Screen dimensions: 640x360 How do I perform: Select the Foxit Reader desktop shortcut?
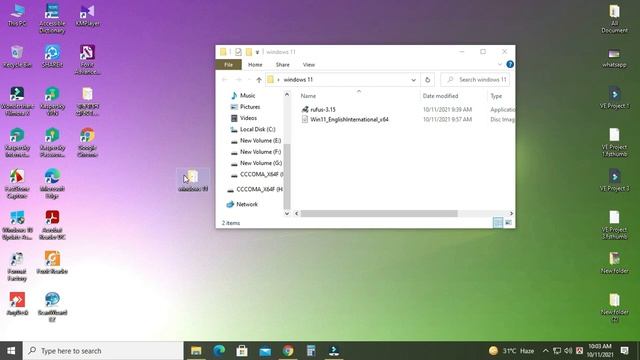52,262
